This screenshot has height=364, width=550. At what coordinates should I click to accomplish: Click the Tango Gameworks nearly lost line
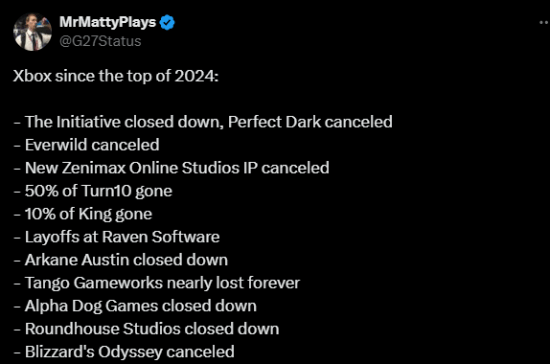[x=157, y=283]
